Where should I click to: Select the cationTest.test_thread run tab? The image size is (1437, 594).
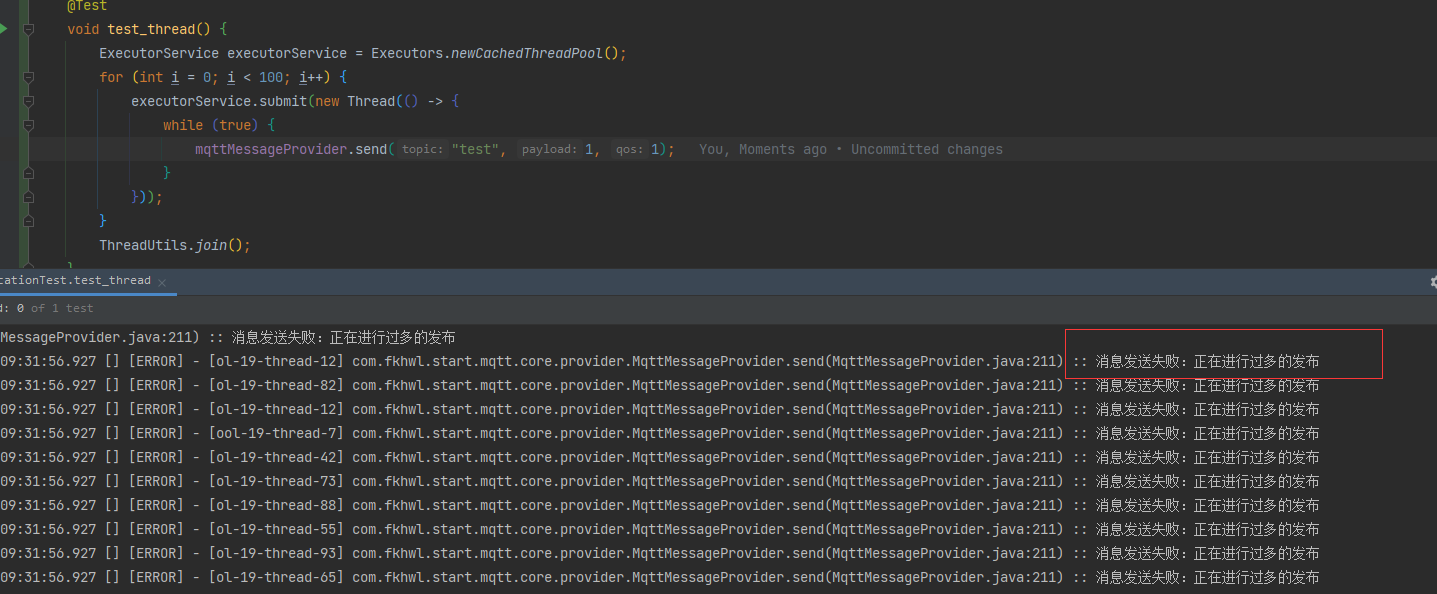[x=75, y=281]
